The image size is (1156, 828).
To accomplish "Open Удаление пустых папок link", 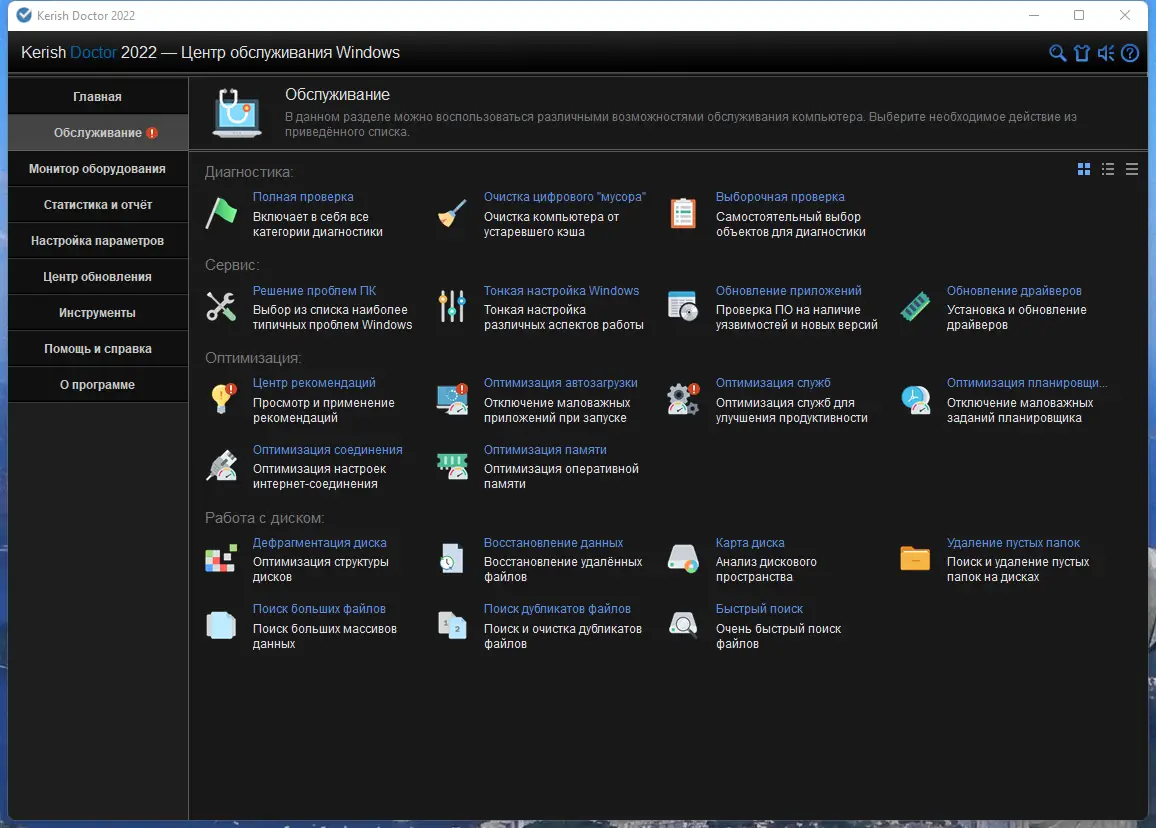I will click(x=1013, y=543).
